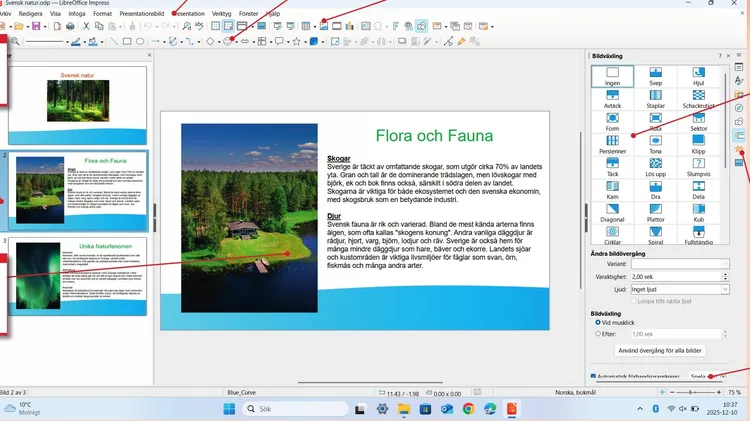Select the Hjul slide transition

[699, 78]
